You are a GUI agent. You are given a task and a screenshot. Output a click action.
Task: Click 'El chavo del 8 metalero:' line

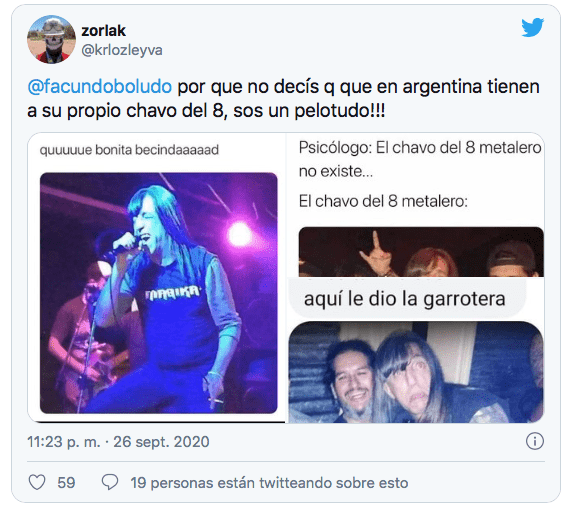[x=383, y=201]
